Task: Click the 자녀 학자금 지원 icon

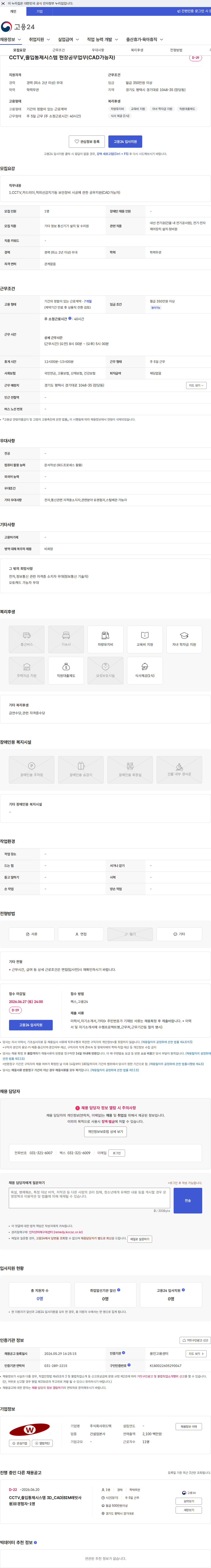Action: coord(184,639)
